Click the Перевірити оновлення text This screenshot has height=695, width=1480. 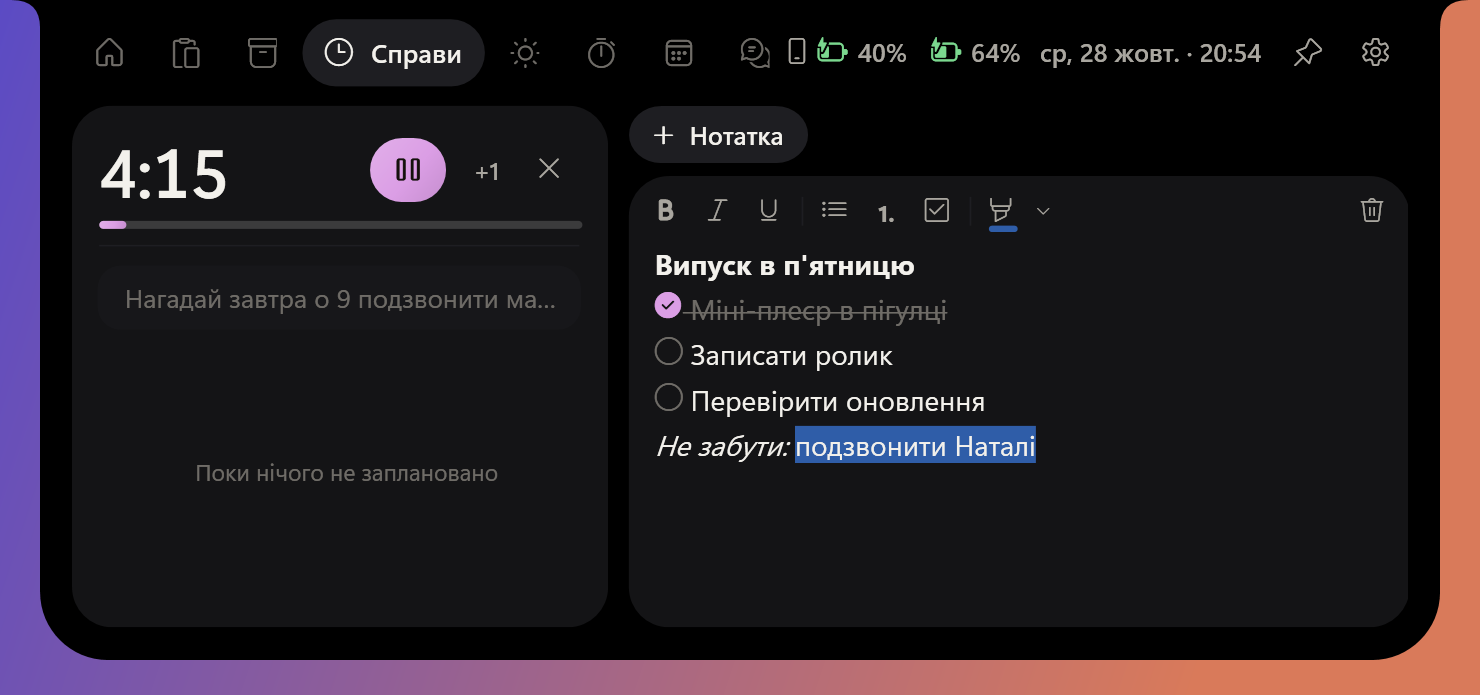point(838,402)
